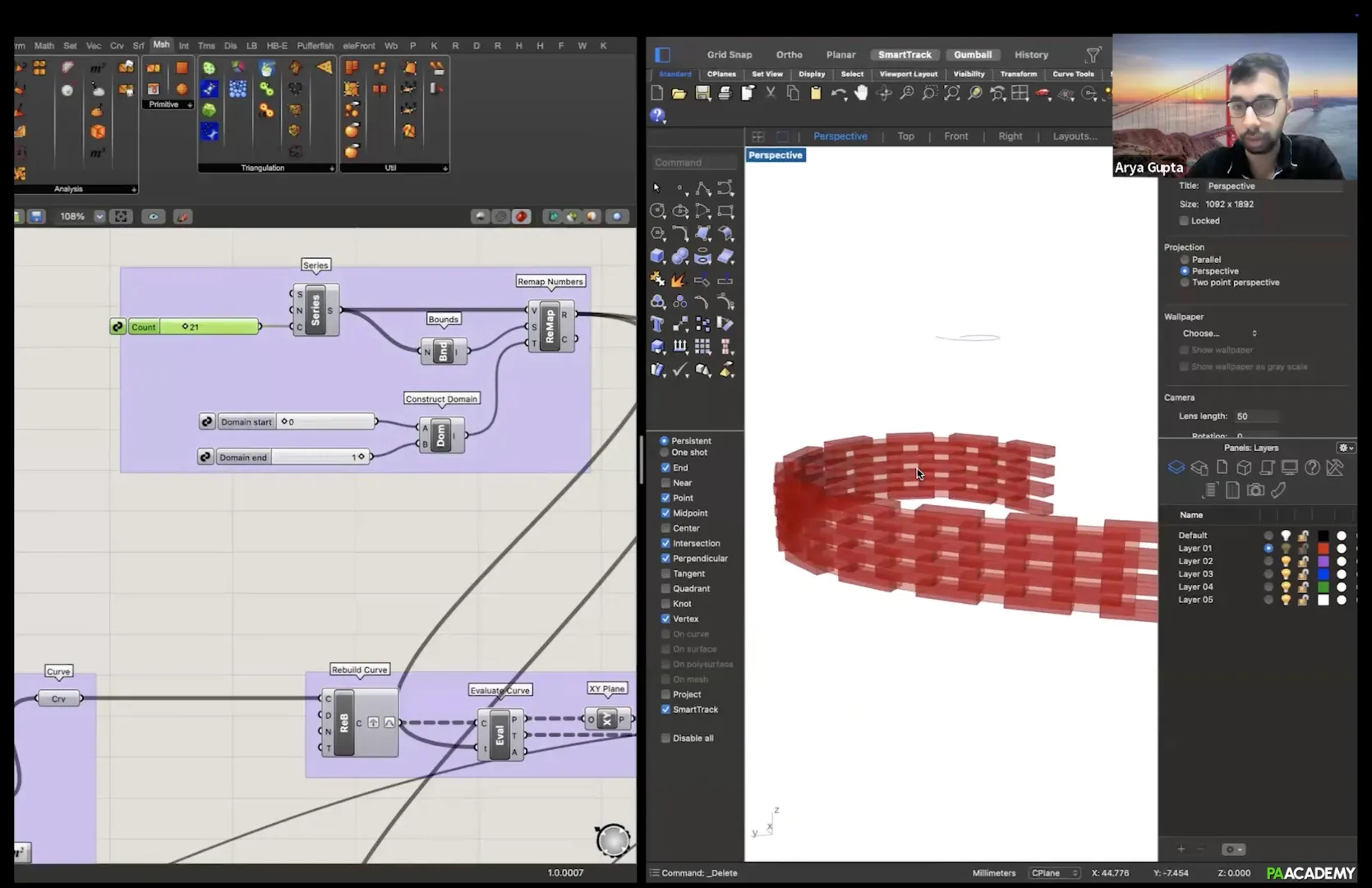This screenshot has width=1372, height=888.
Task: Select the Parallel projection radio button
Action: coord(1185,260)
